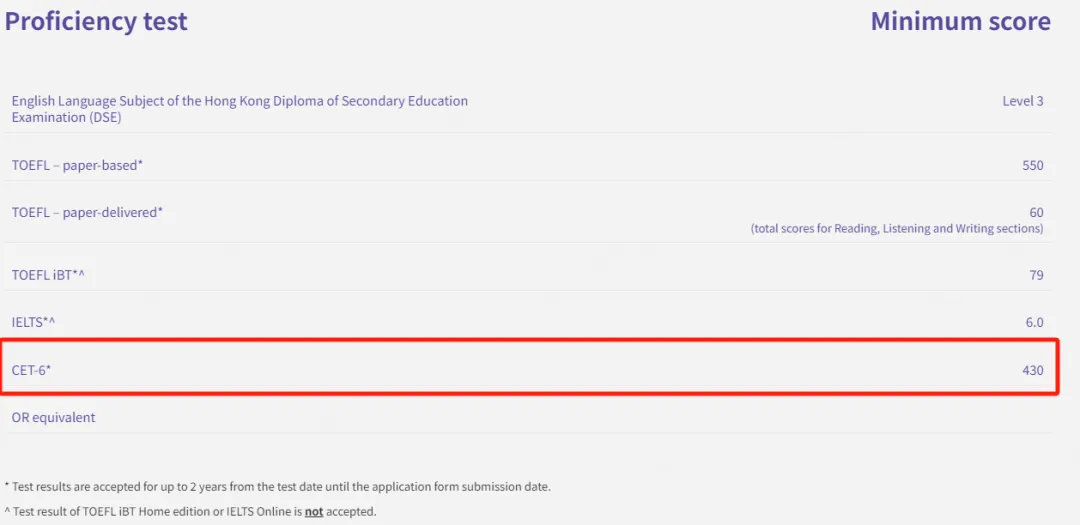Click the Reading, Listening and Writing note
The width and height of the screenshot is (1080, 525).
point(896,229)
